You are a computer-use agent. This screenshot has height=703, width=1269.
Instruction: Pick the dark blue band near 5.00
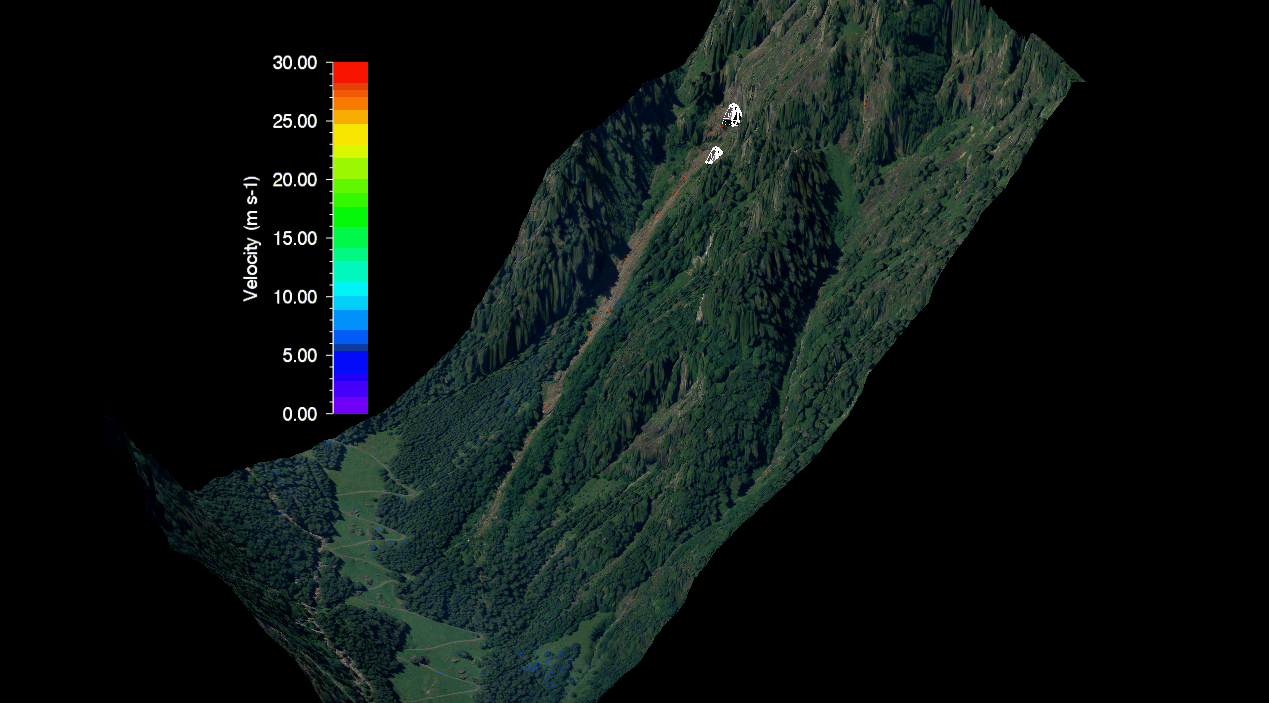(350, 360)
